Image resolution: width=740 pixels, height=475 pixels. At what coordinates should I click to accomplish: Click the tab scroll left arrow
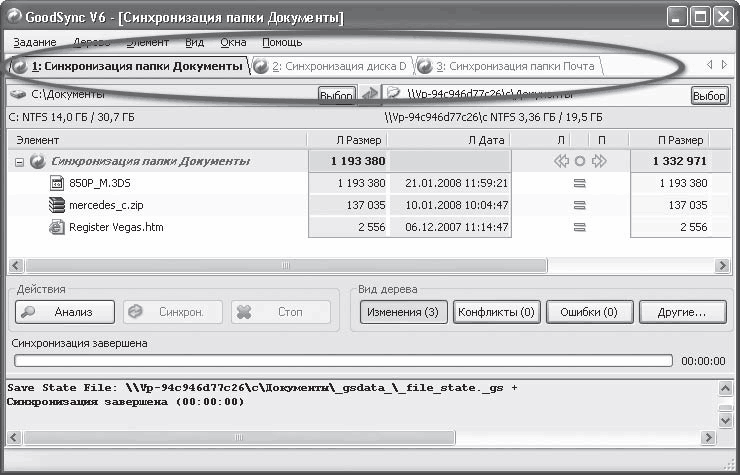coord(709,65)
